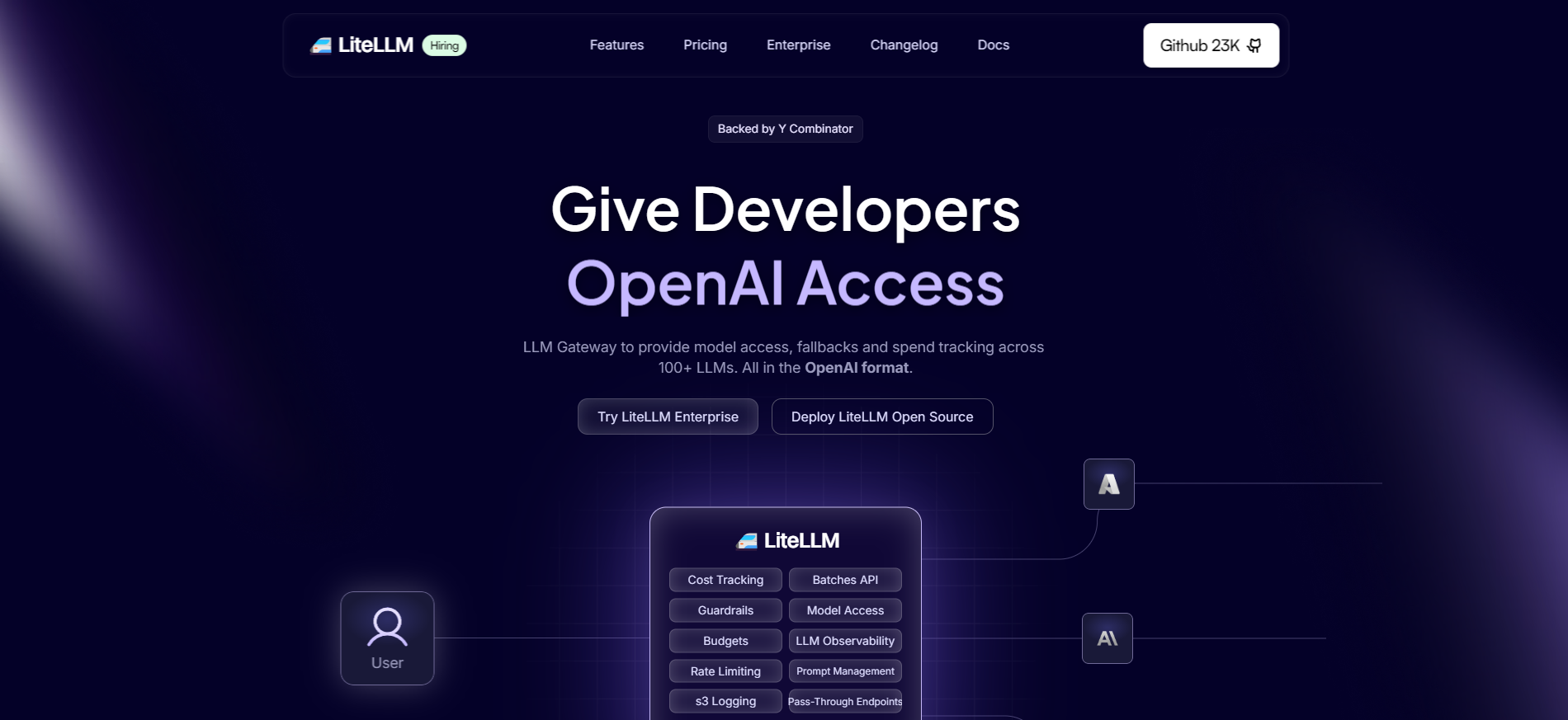The height and width of the screenshot is (720, 1568).
Task: Click the Rate Limiting feature chip
Action: click(725, 671)
